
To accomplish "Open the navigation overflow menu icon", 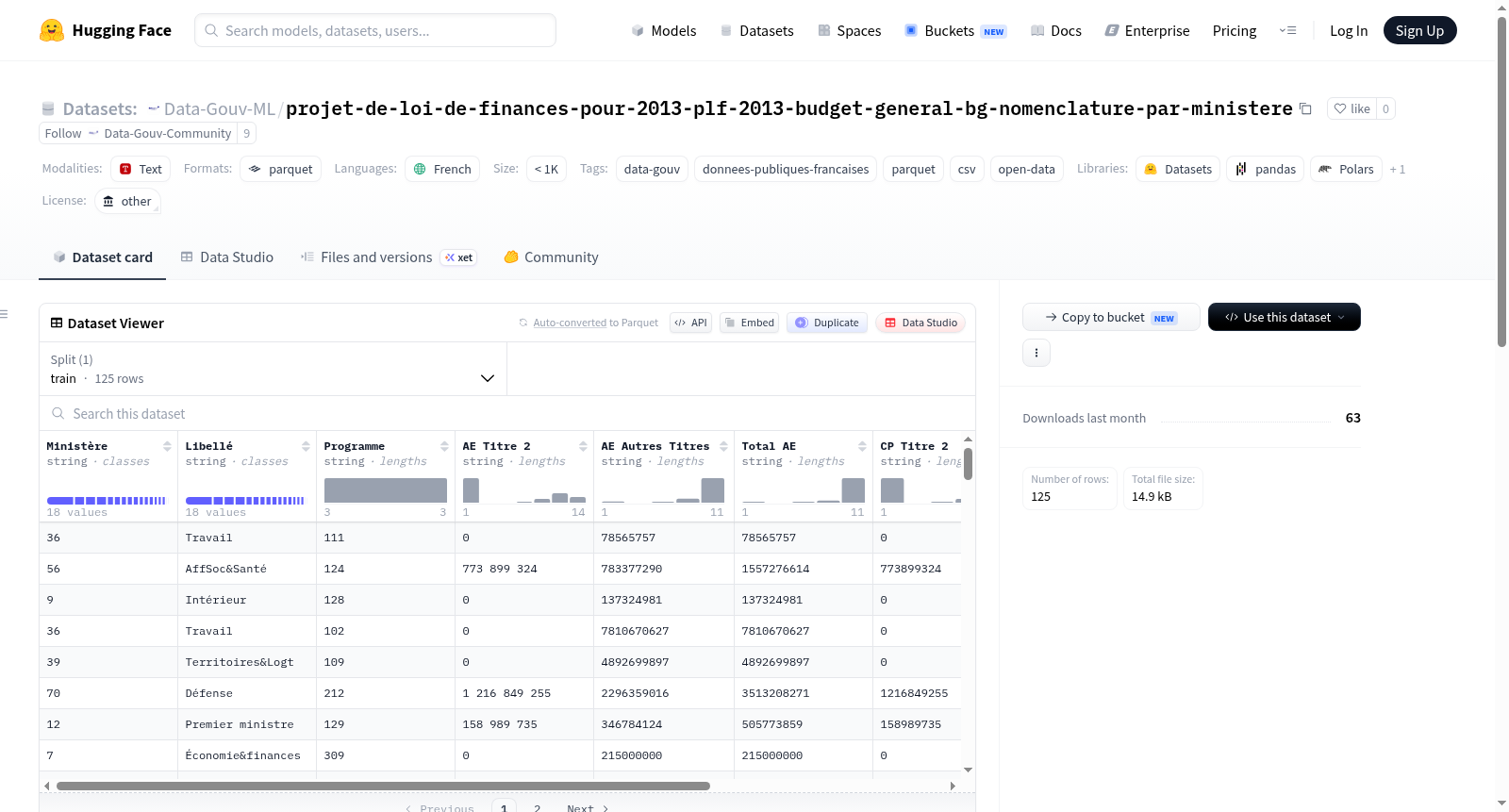I will tap(1287, 30).
